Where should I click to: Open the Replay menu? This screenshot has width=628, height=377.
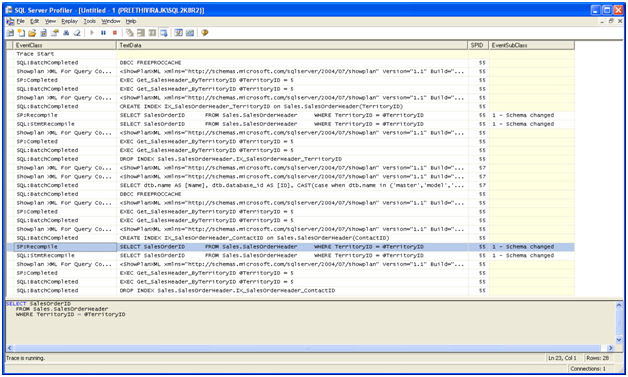70,21
